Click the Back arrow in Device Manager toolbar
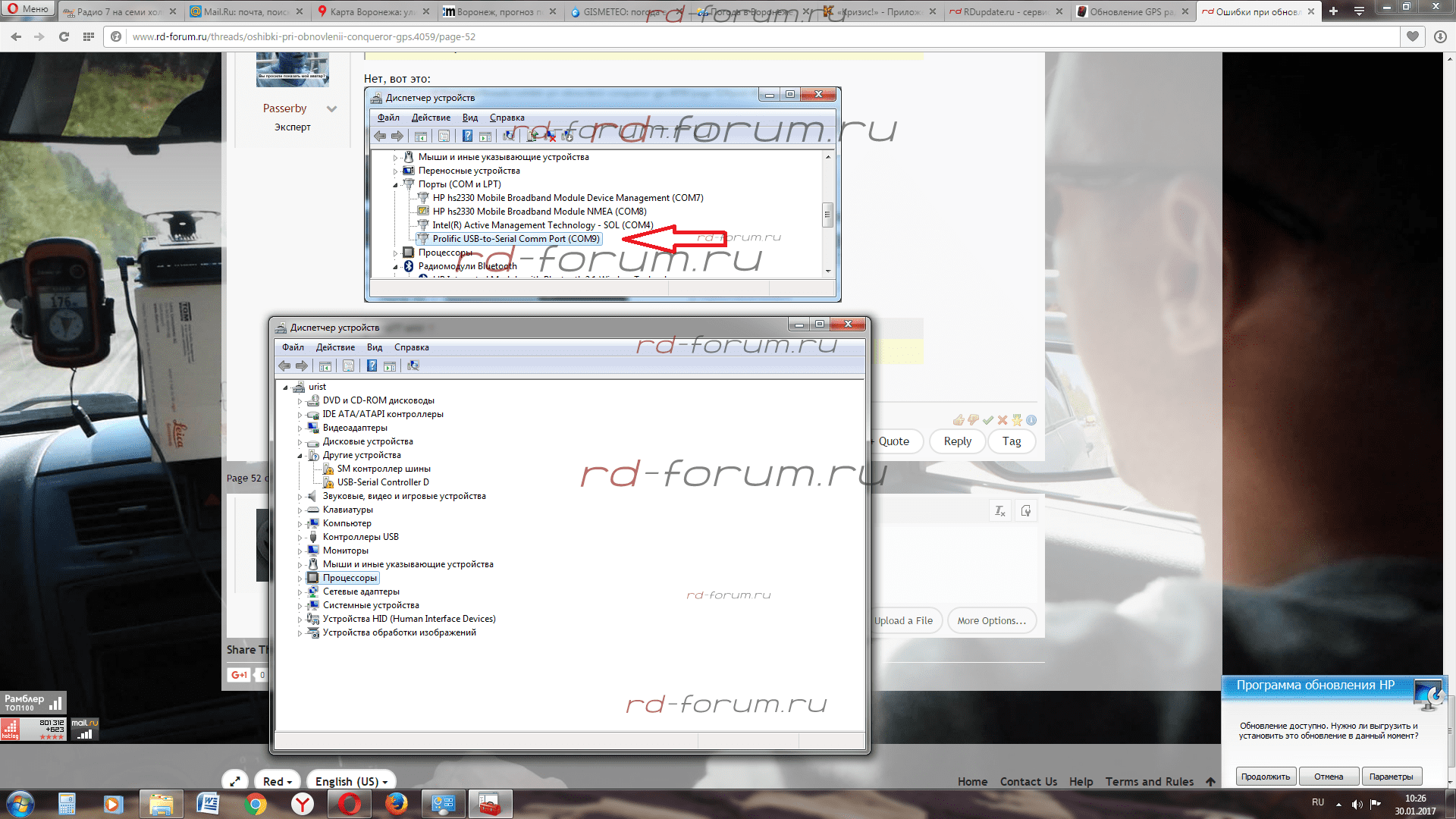This screenshot has width=1456, height=819. click(x=284, y=366)
